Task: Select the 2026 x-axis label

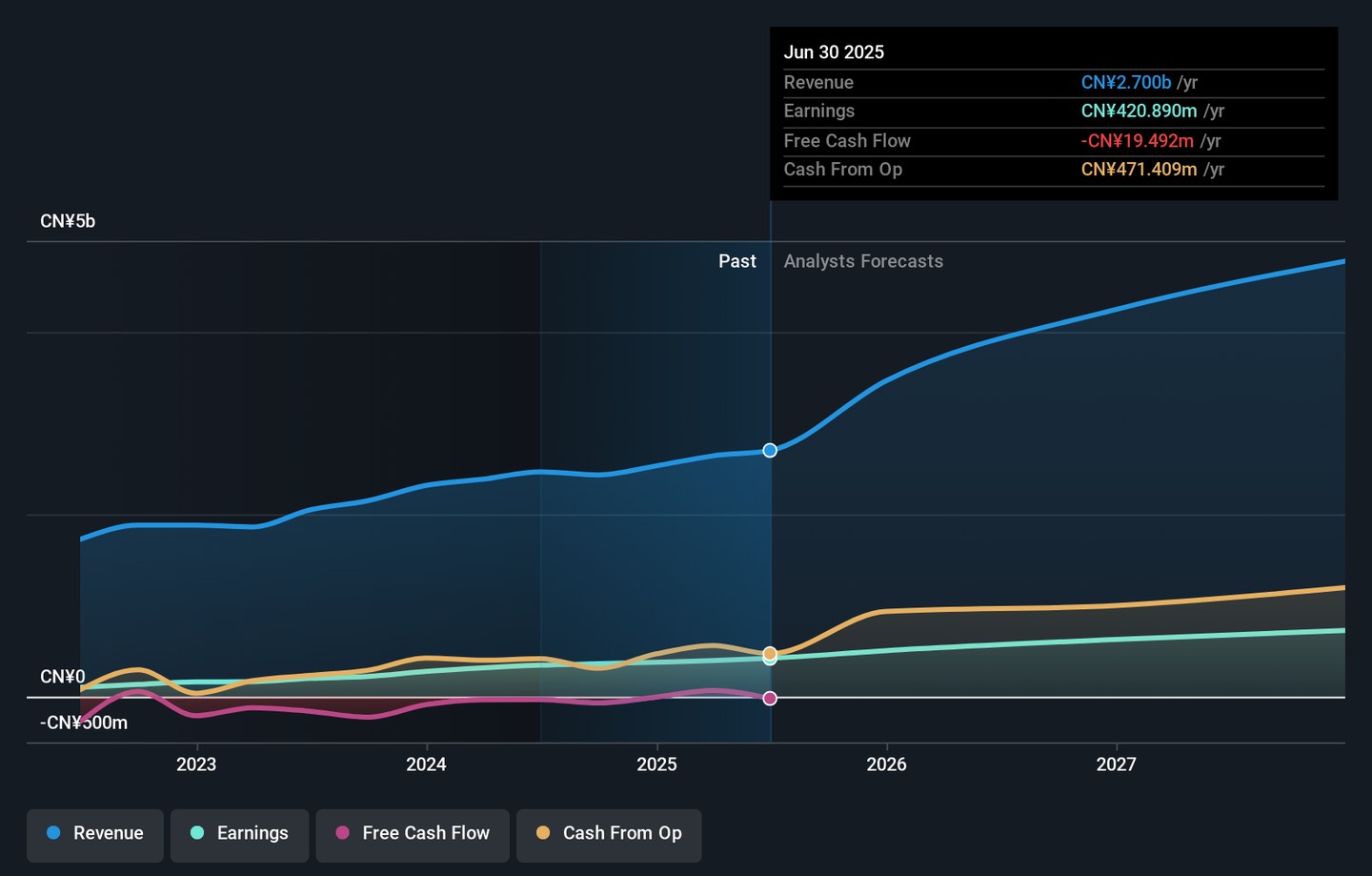Action: [886, 764]
